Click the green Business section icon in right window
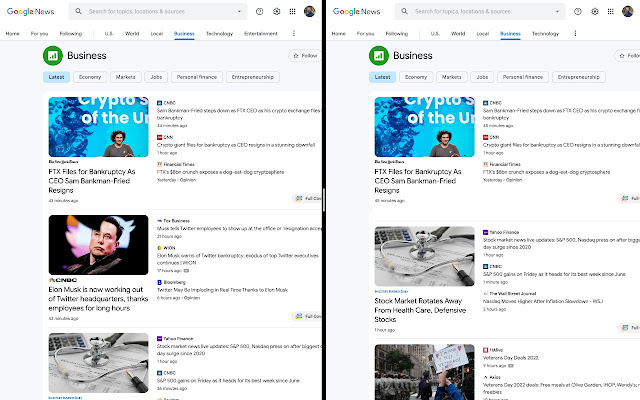 [x=379, y=56]
